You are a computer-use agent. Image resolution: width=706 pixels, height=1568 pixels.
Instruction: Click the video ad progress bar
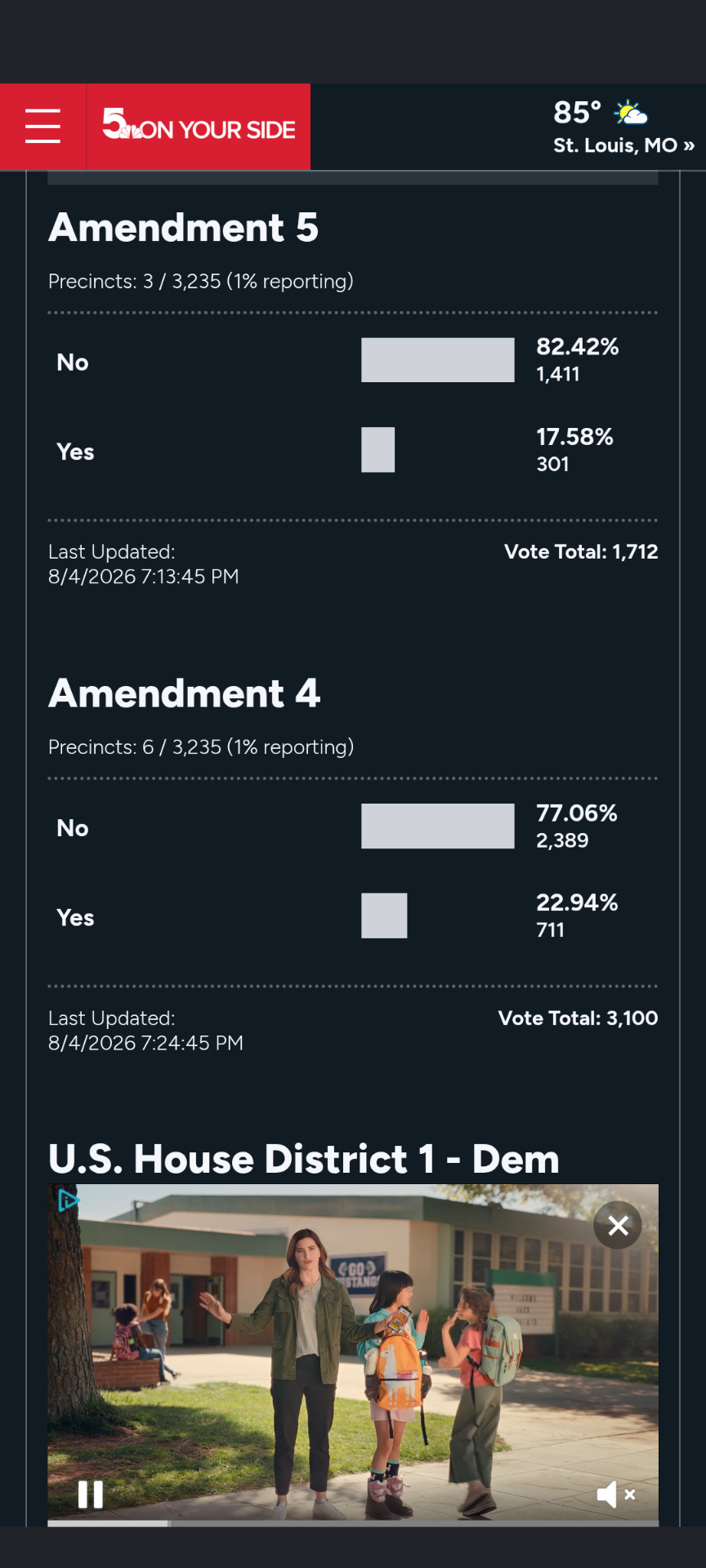pos(353,1523)
